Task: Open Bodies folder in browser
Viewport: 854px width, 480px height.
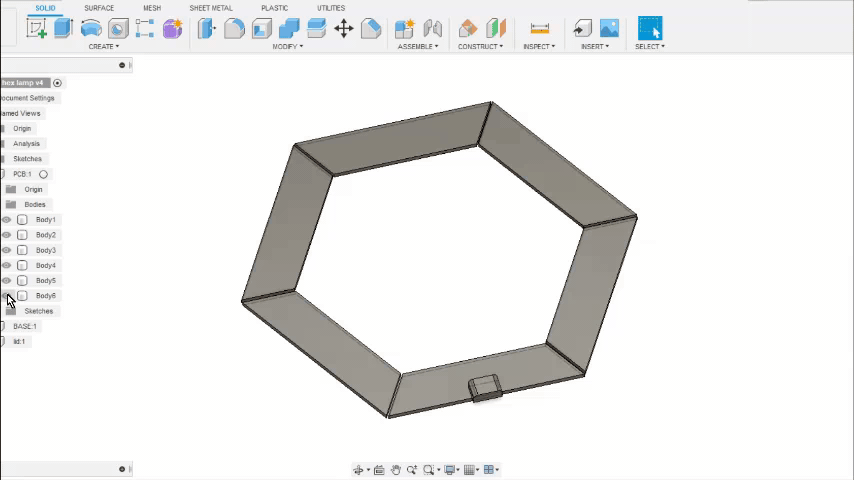Action: tap(35, 205)
